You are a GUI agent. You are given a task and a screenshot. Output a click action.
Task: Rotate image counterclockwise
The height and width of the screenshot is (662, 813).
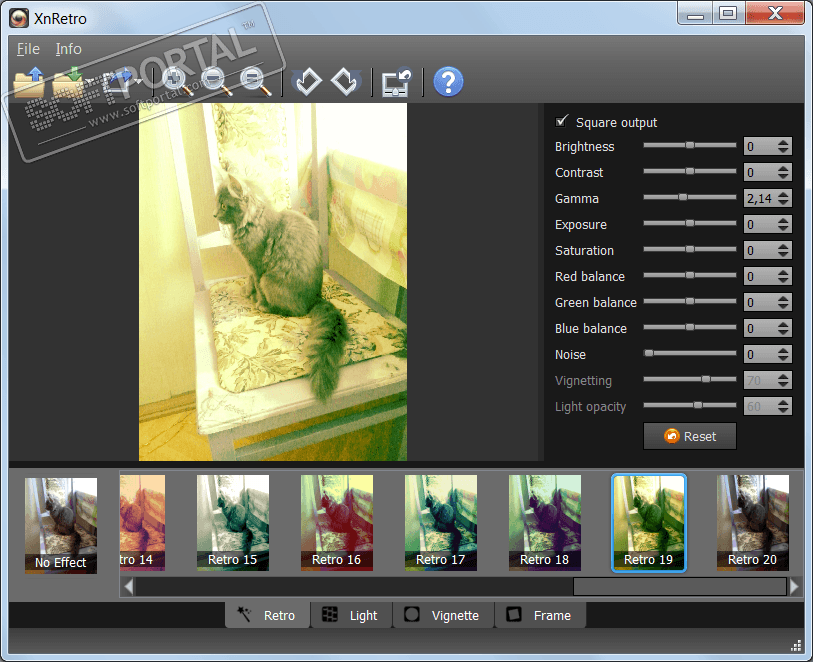click(306, 82)
